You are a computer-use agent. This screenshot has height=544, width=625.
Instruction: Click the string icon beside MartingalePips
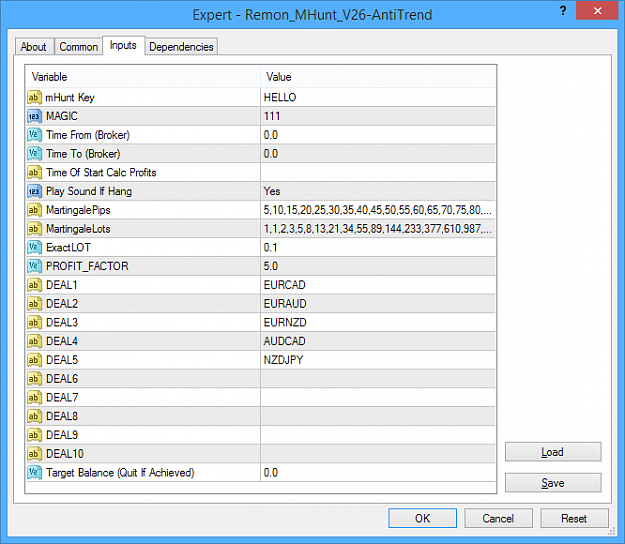pyautogui.click(x=34, y=210)
